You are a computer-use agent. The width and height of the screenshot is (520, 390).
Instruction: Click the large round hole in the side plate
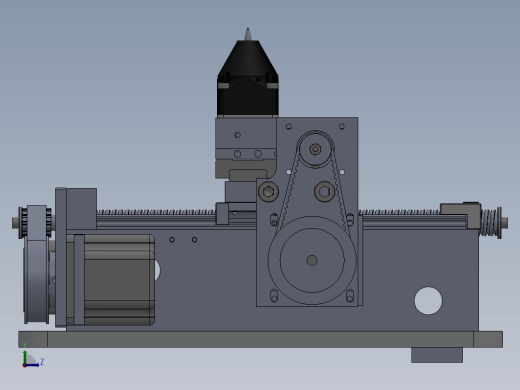point(428,300)
